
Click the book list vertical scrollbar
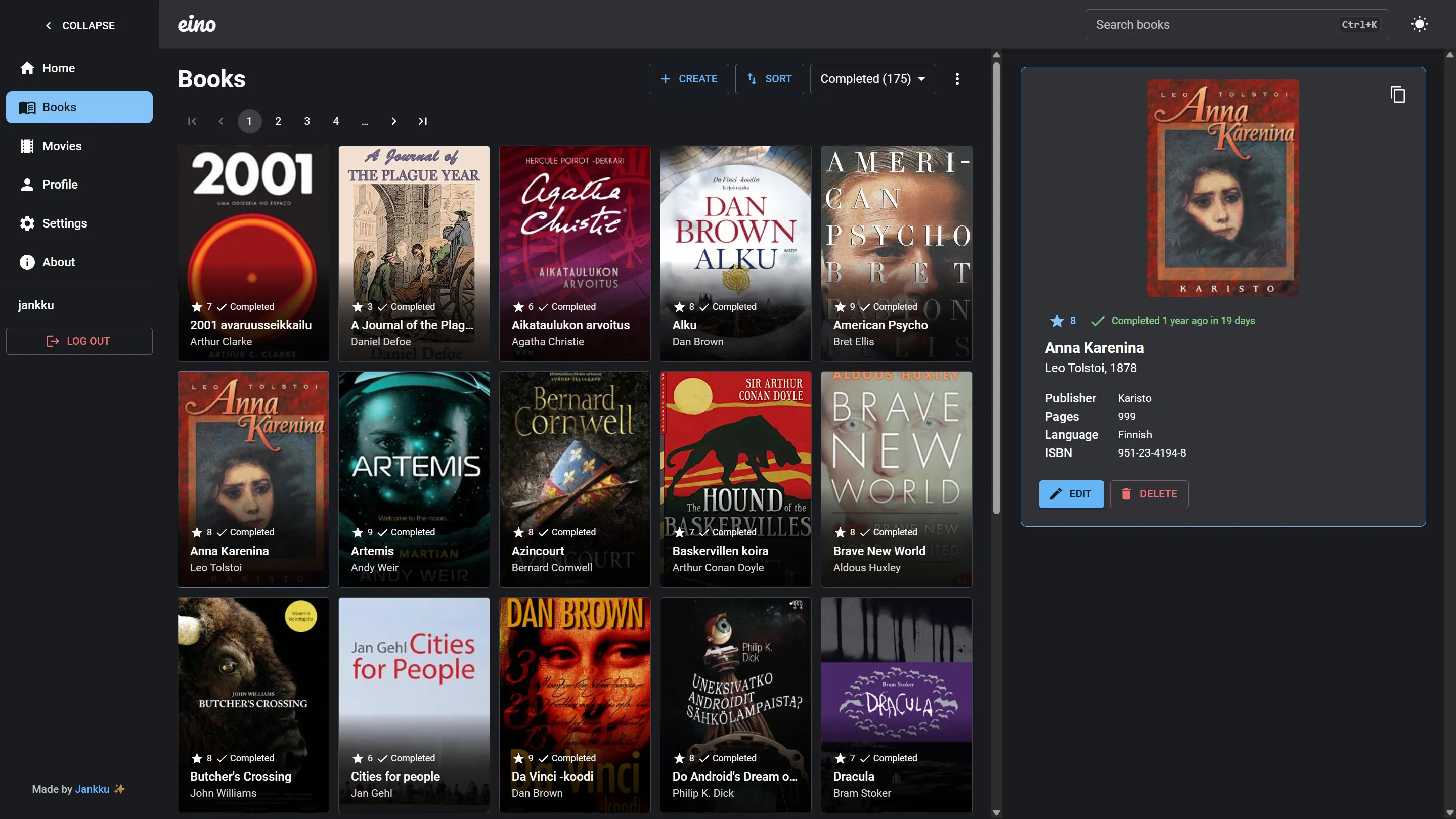click(996, 288)
